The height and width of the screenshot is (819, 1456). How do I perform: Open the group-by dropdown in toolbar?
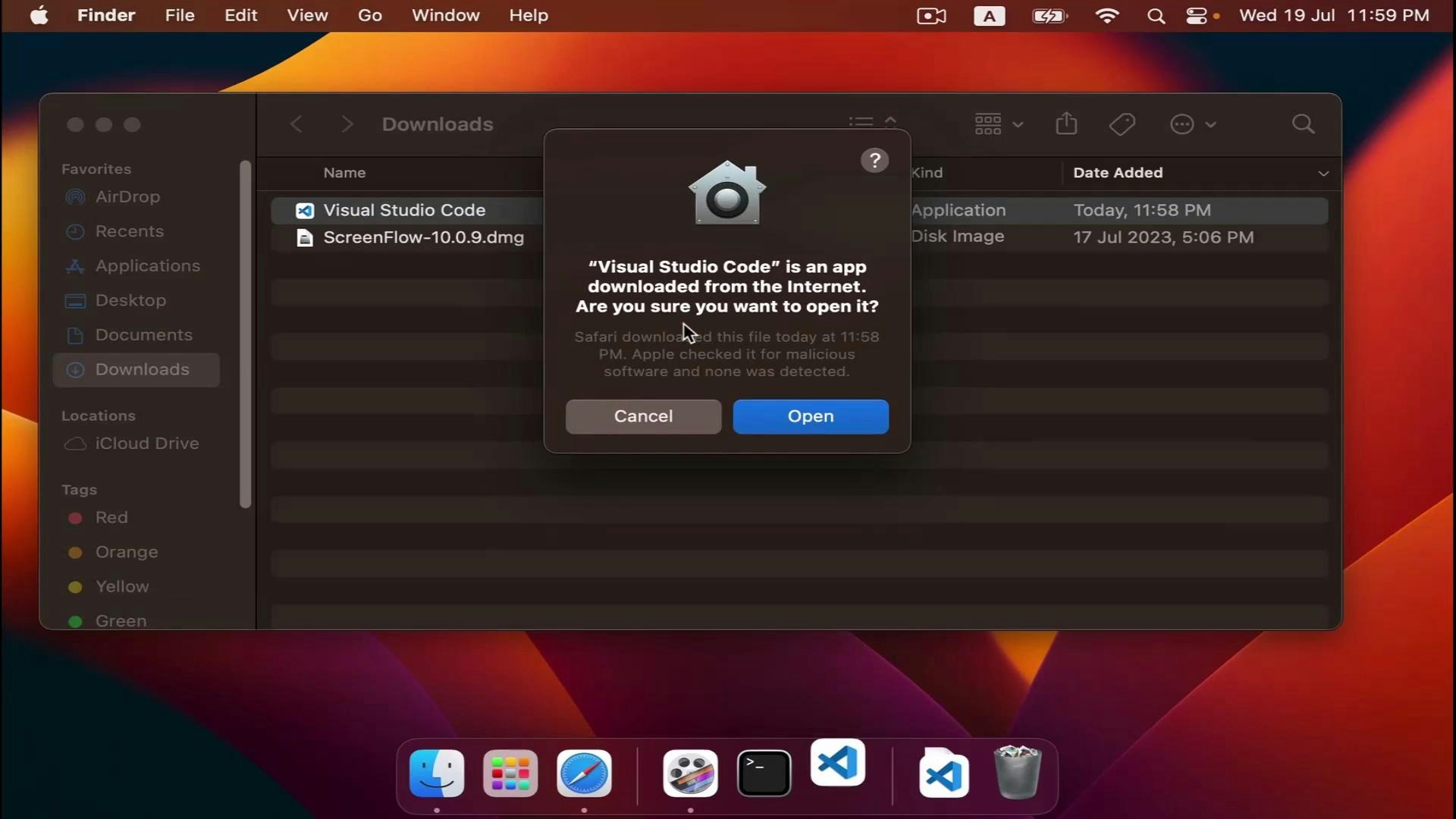coord(999,124)
